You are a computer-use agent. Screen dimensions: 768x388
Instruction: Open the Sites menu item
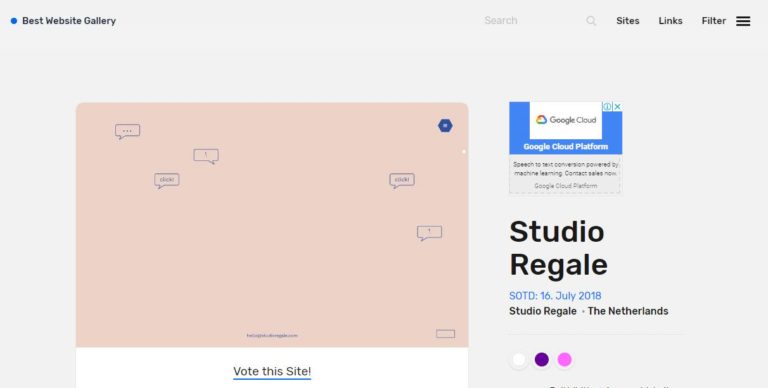[628, 21]
